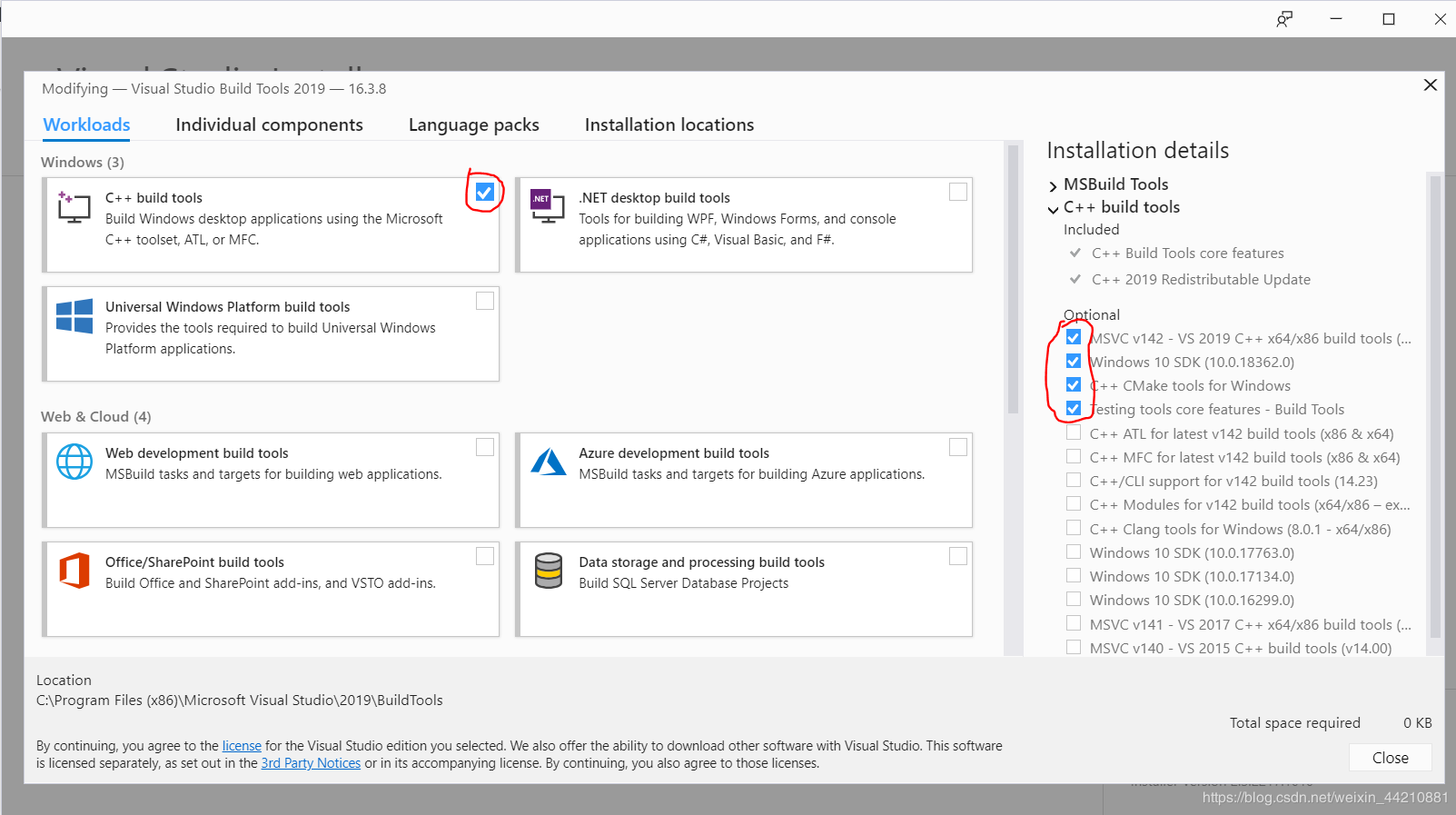Close the Modifying dialog with the X
This screenshot has width=1456, height=815.
(x=1430, y=84)
